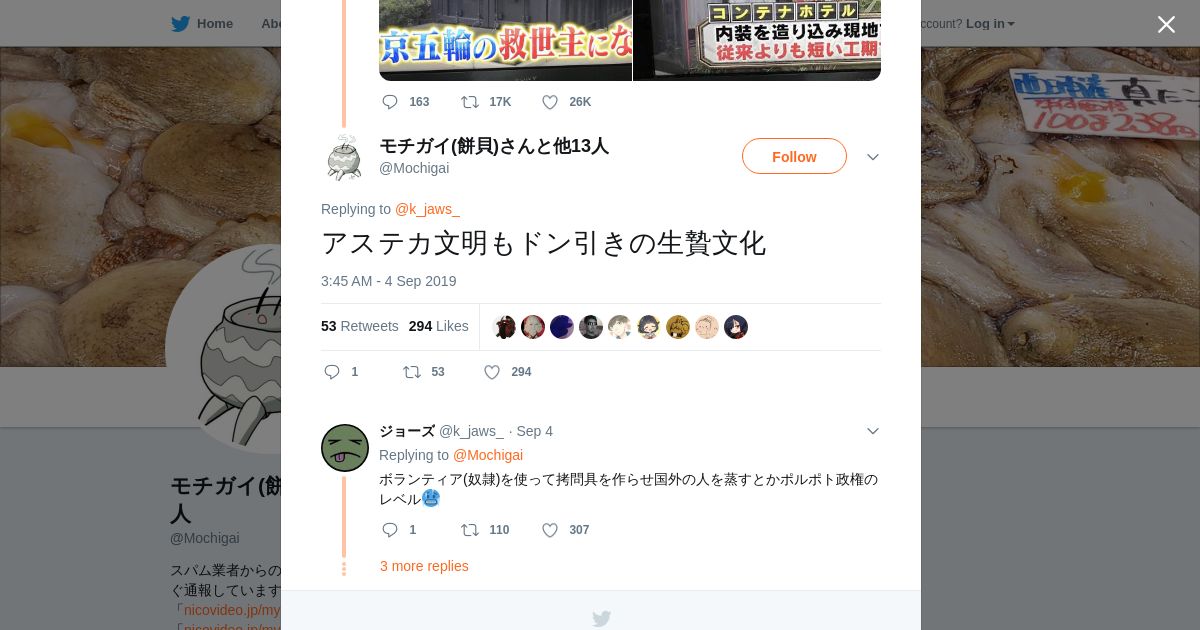Retweet the top tweet showing 17K
1200x630 pixels.
470,102
